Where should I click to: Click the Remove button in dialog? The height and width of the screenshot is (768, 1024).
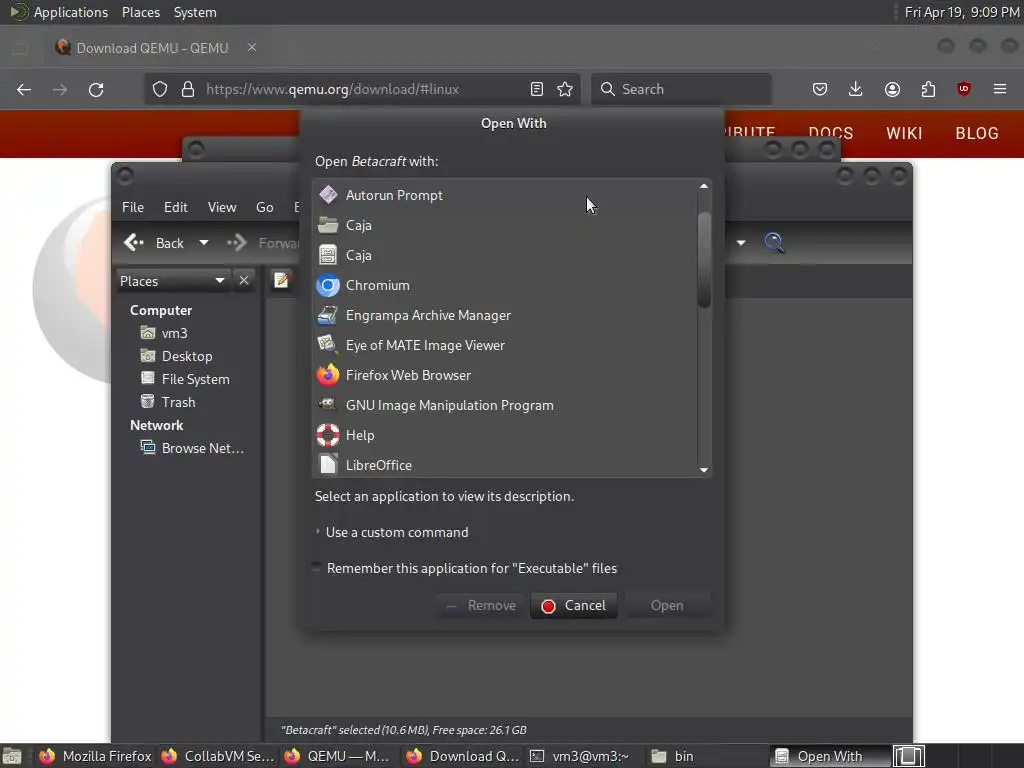pyautogui.click(x=481, y=605)
